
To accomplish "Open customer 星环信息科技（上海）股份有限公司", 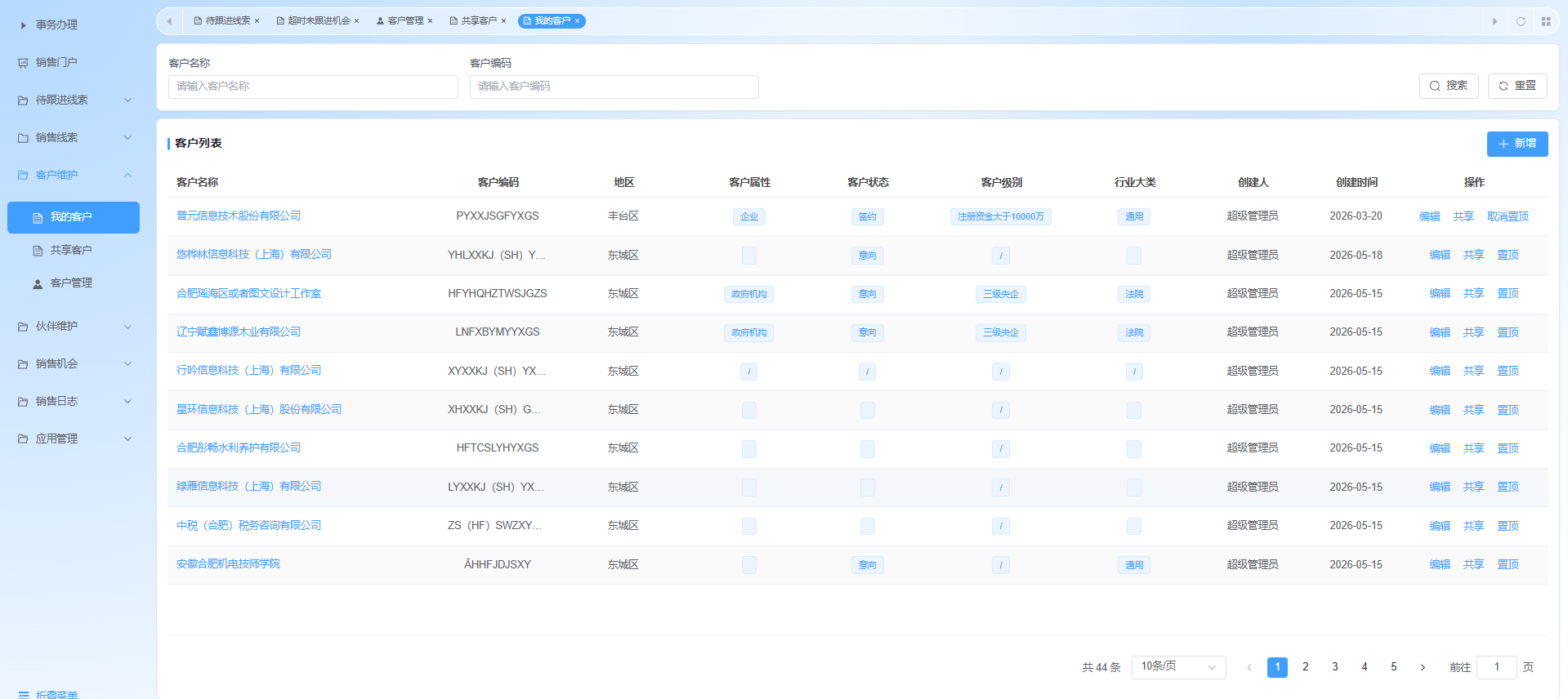I will 259,410.
